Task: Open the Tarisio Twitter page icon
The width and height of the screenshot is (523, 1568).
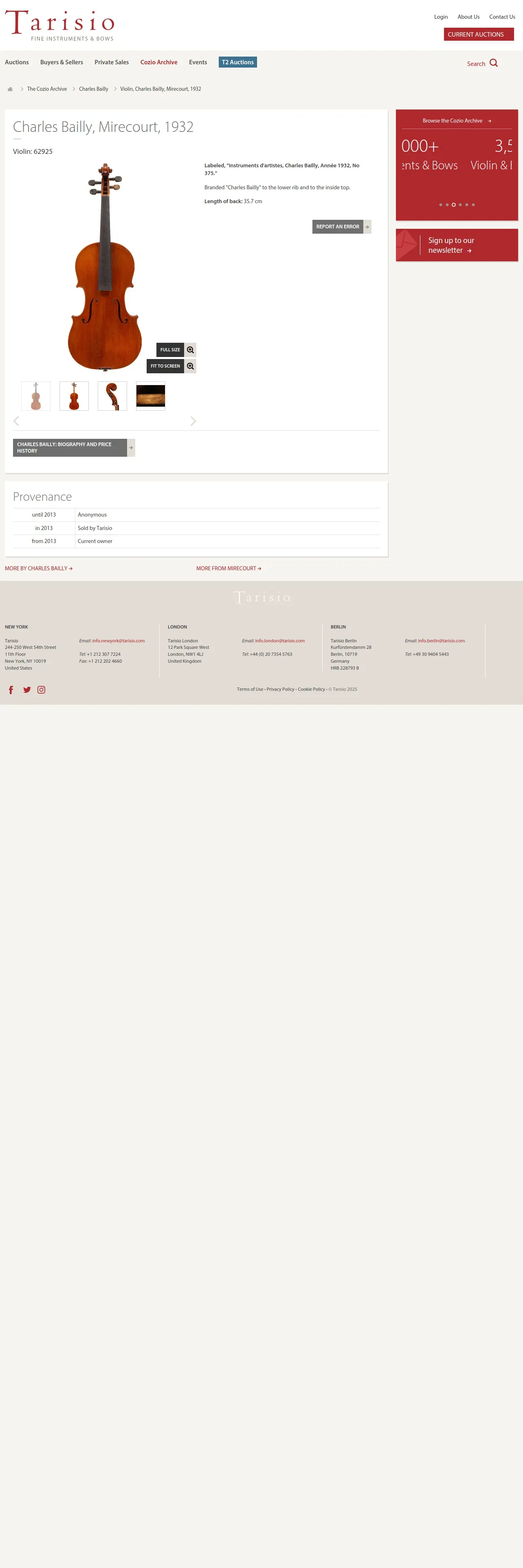Action: [27, 690]
